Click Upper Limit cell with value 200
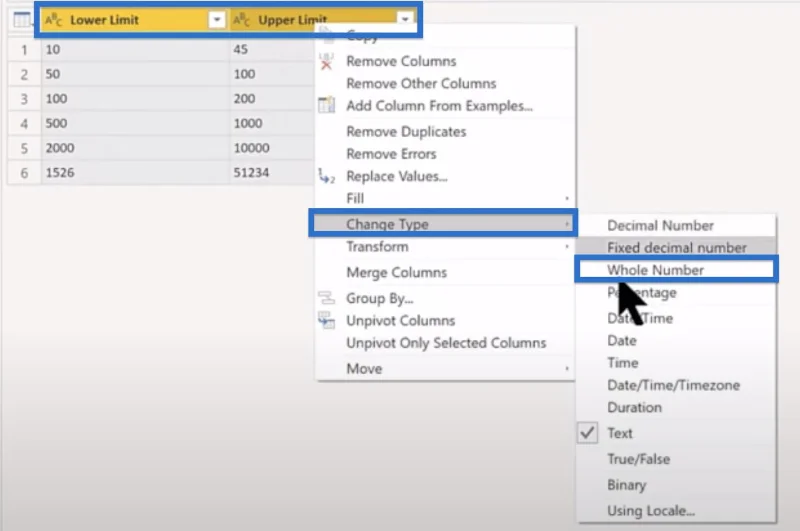 pos(272,98)
